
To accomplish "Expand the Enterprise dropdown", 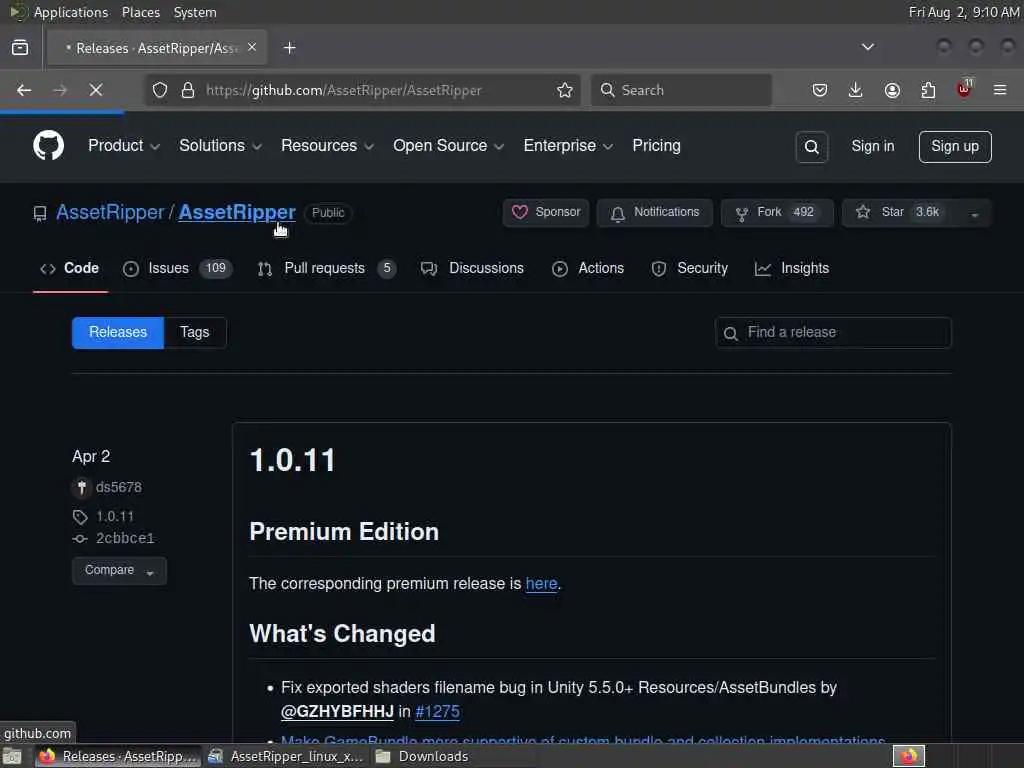I will 568,146.
